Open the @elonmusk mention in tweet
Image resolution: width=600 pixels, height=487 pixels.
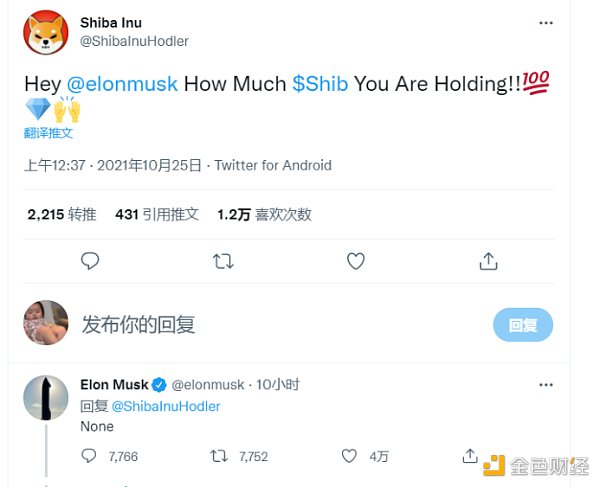[x=122, y=83]
